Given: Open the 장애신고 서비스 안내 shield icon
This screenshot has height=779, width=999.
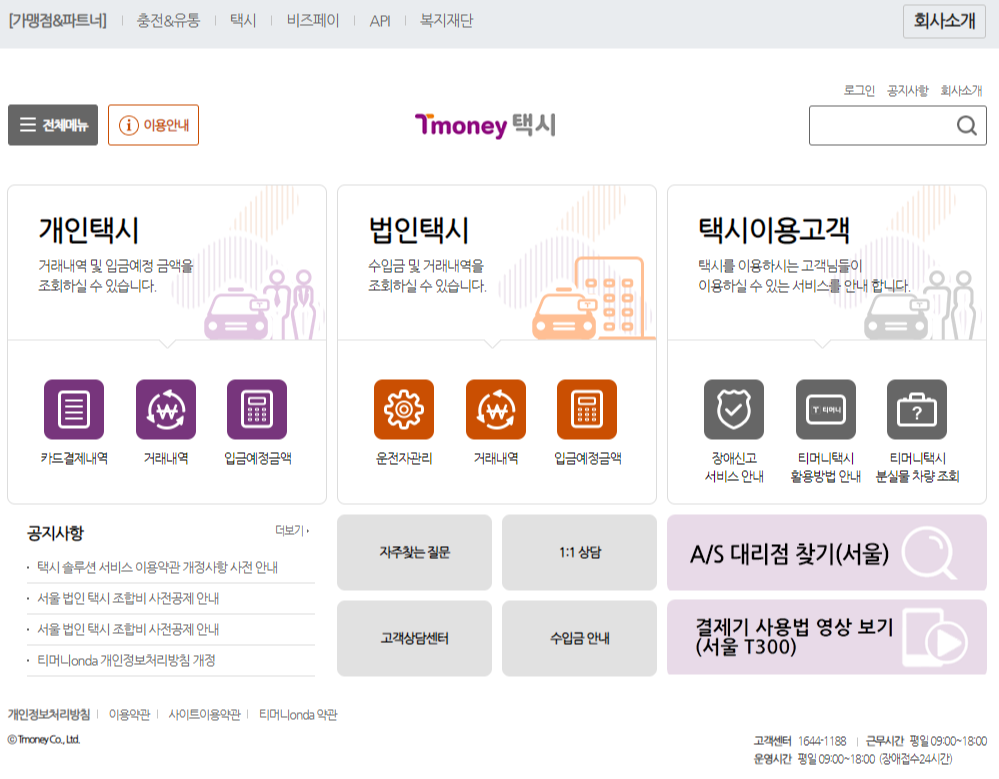Looking at the screenshot, I should coord(734,410).
